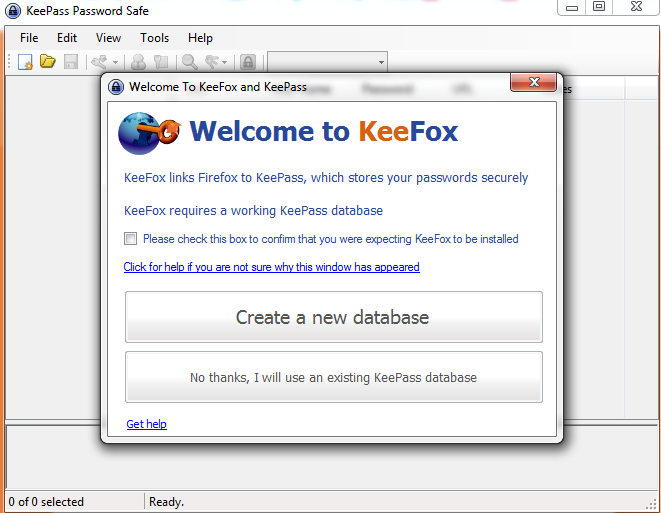Click the Get help link
The height and width of the screenshot is (513, 661).
point(146,424)
